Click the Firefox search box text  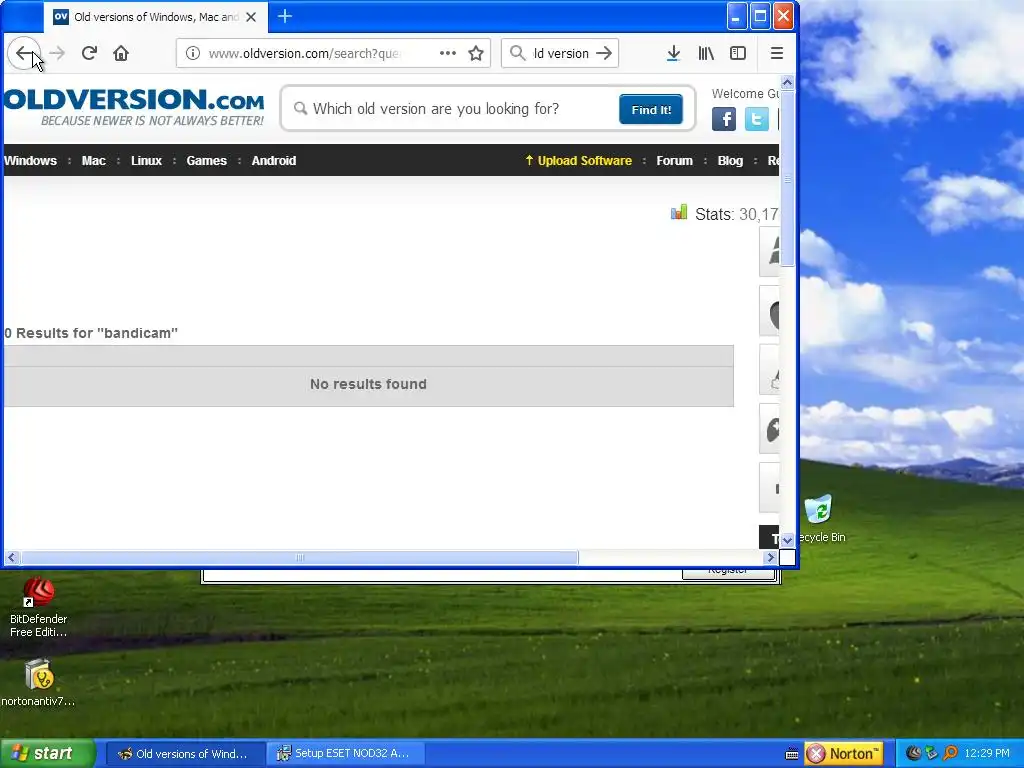click(561, 54)
